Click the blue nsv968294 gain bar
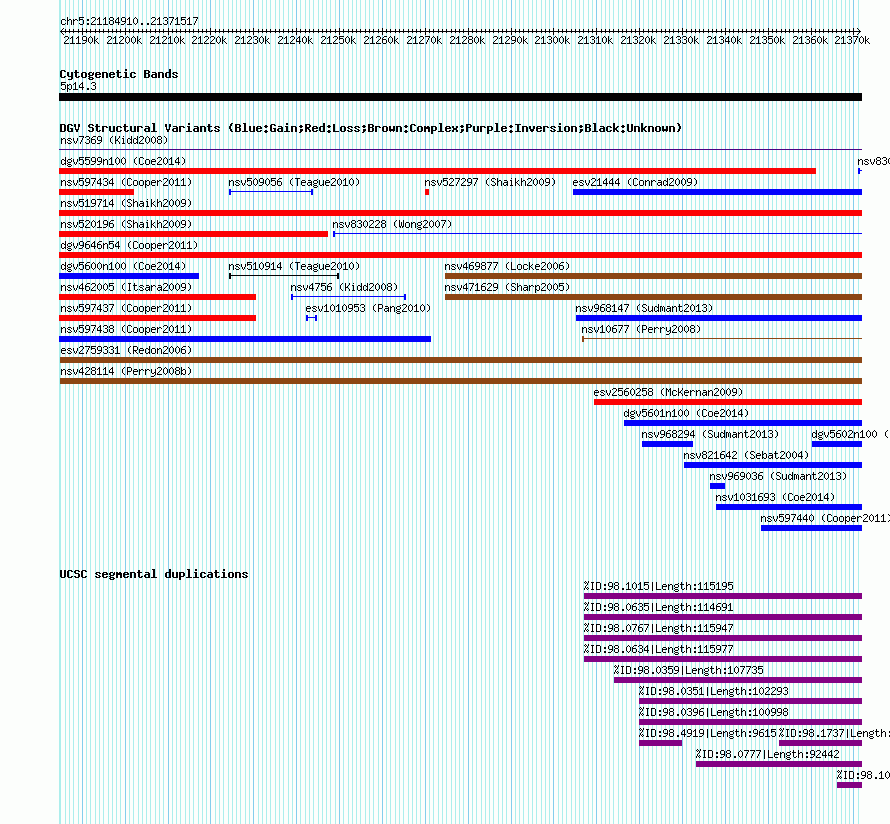 pyautogui.click(x=668, y=444)
